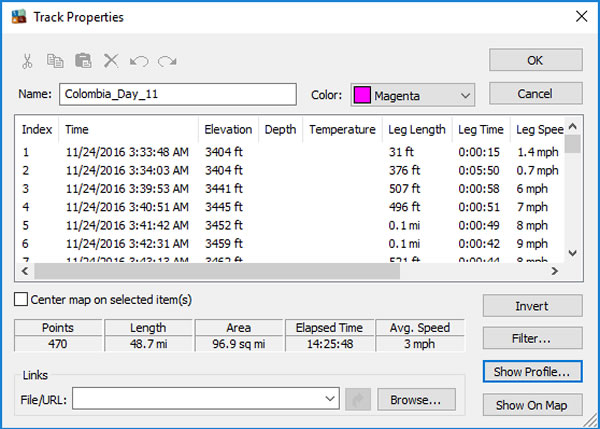Click the vertical scrollbar thumb
Screen dimensions: 600x429
(x=573, y=144)
